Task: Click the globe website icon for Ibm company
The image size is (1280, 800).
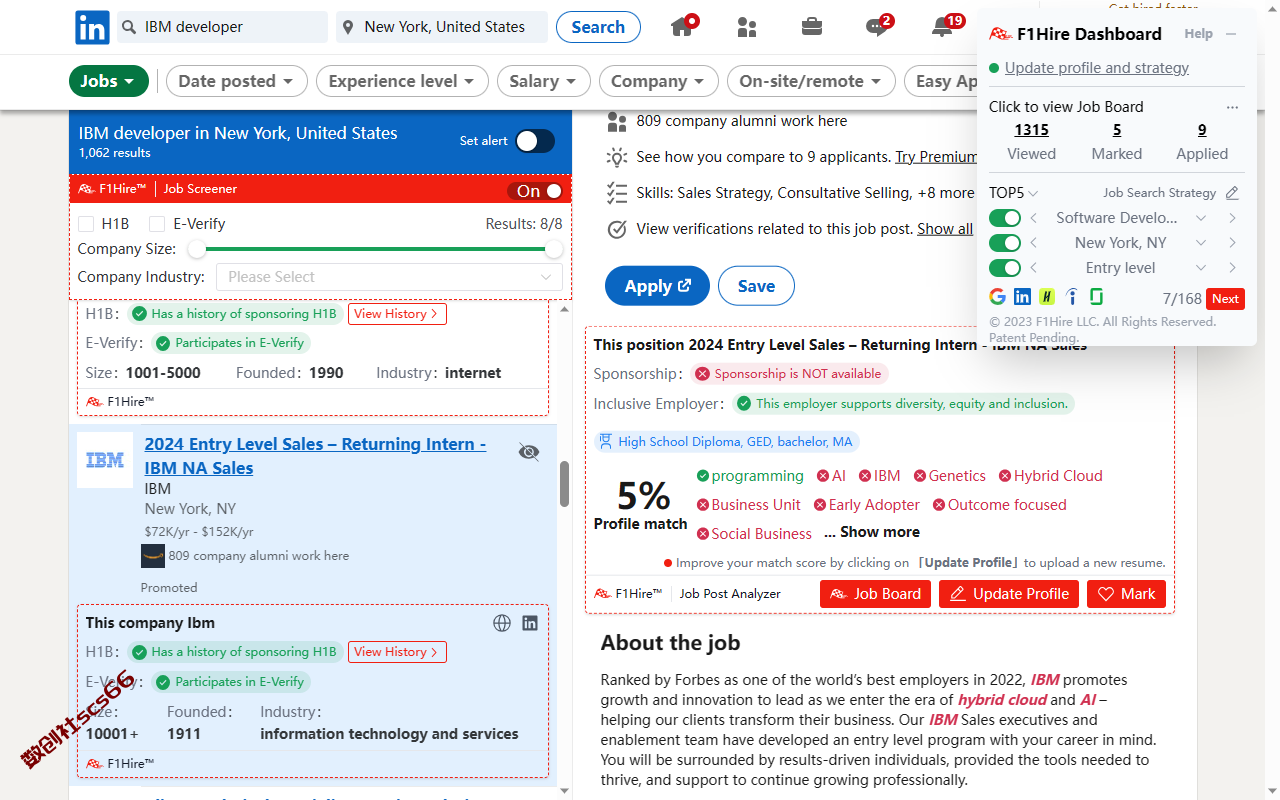Action: point(502,623)
